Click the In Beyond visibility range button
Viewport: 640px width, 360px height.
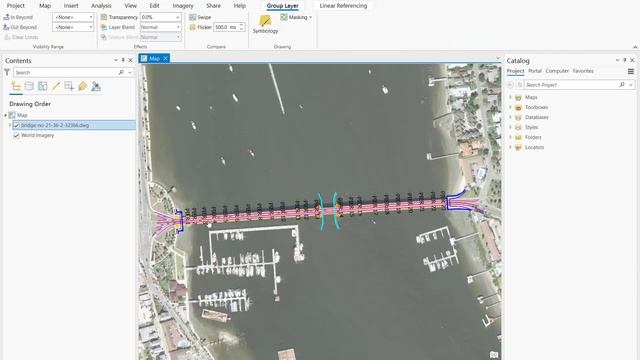[x=18, y=17]
